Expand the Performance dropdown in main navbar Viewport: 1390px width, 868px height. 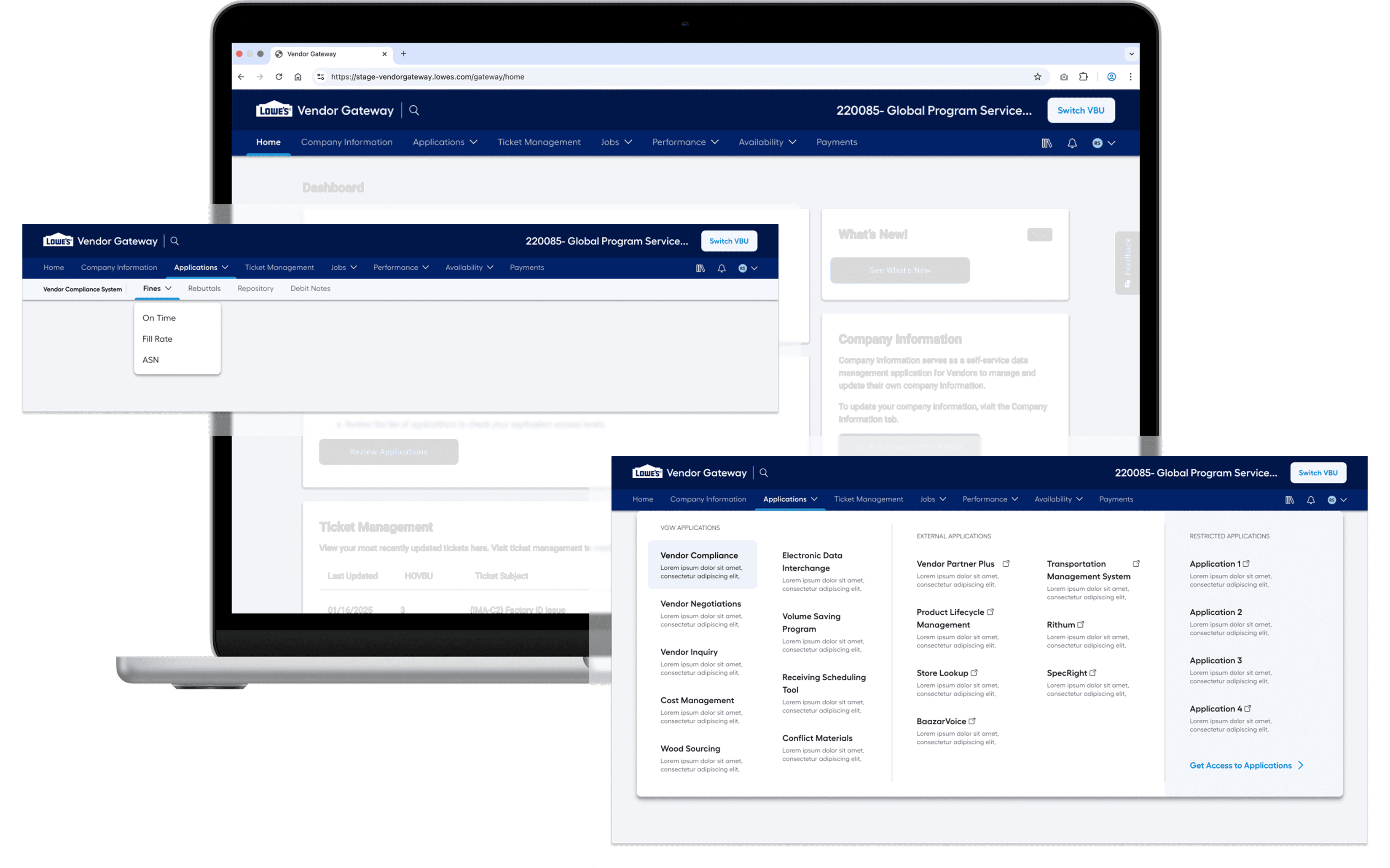(x=685, y=142)
